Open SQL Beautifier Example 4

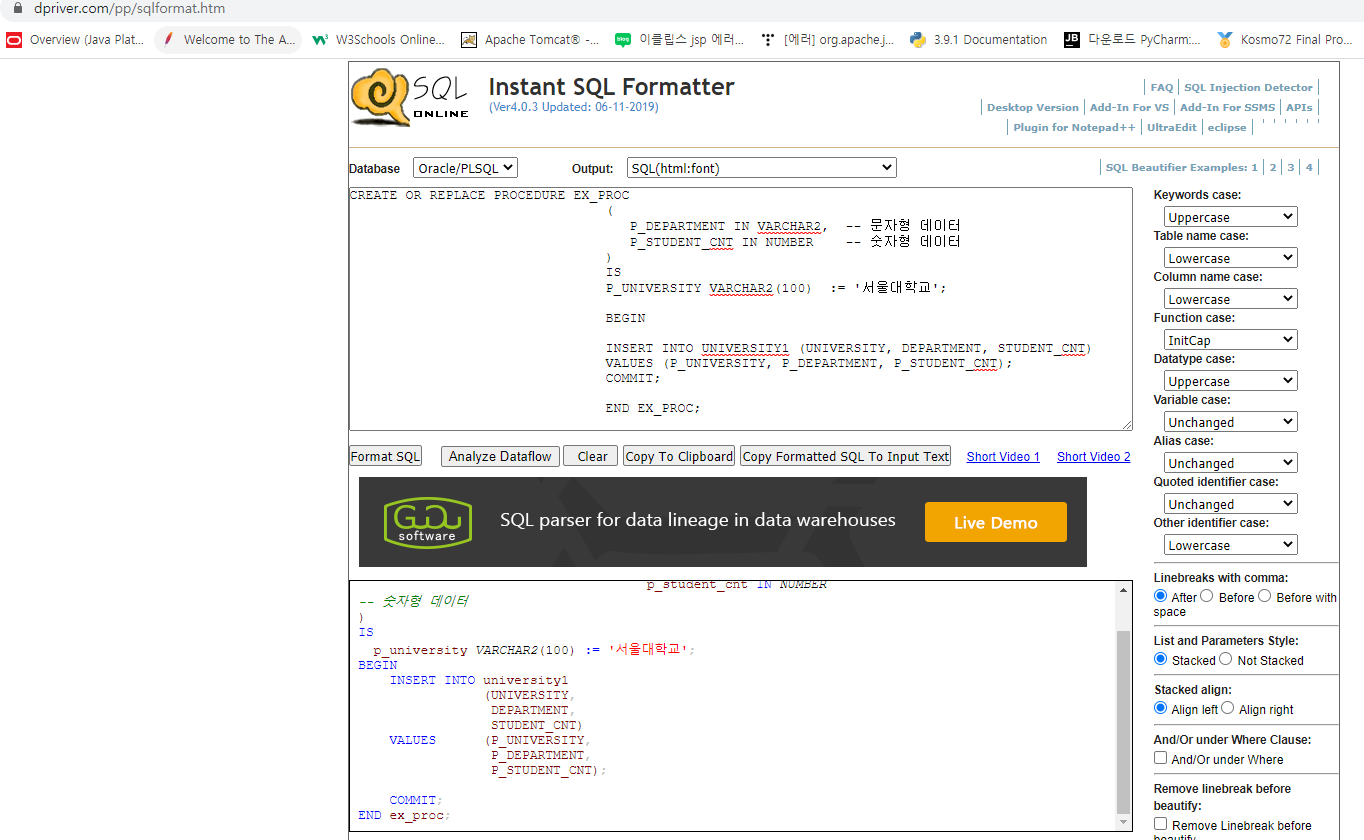pyautogui.click(x=1308, y=168)
